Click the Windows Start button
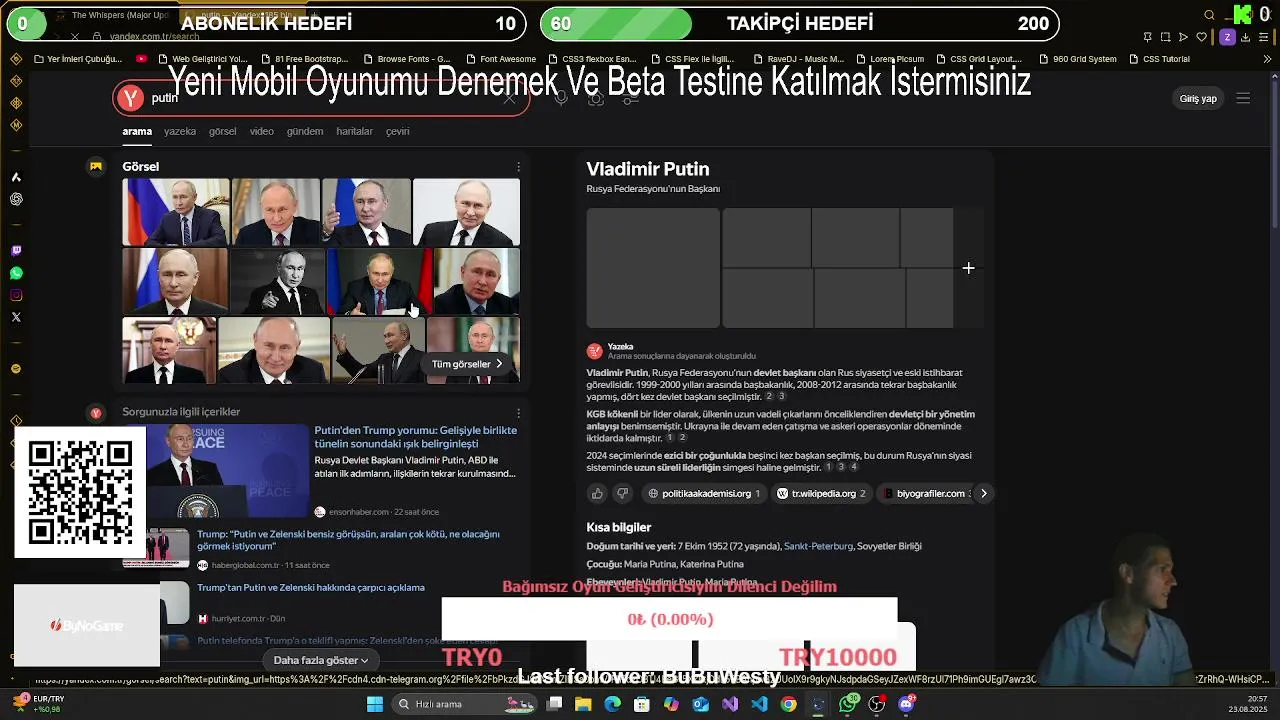This screenshot has height=720, width=1280. [374, 704]
